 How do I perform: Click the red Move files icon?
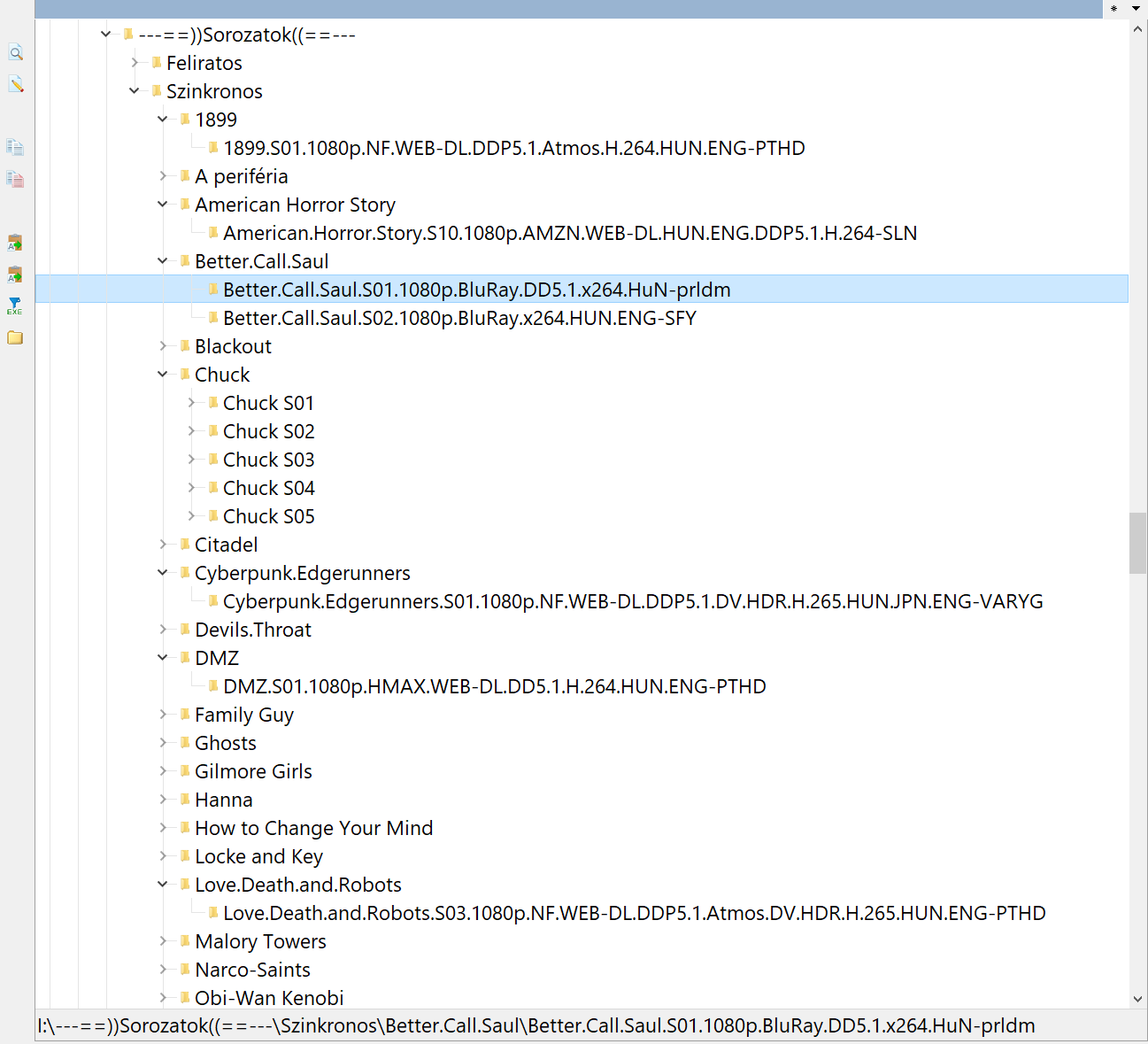(15, 179)
